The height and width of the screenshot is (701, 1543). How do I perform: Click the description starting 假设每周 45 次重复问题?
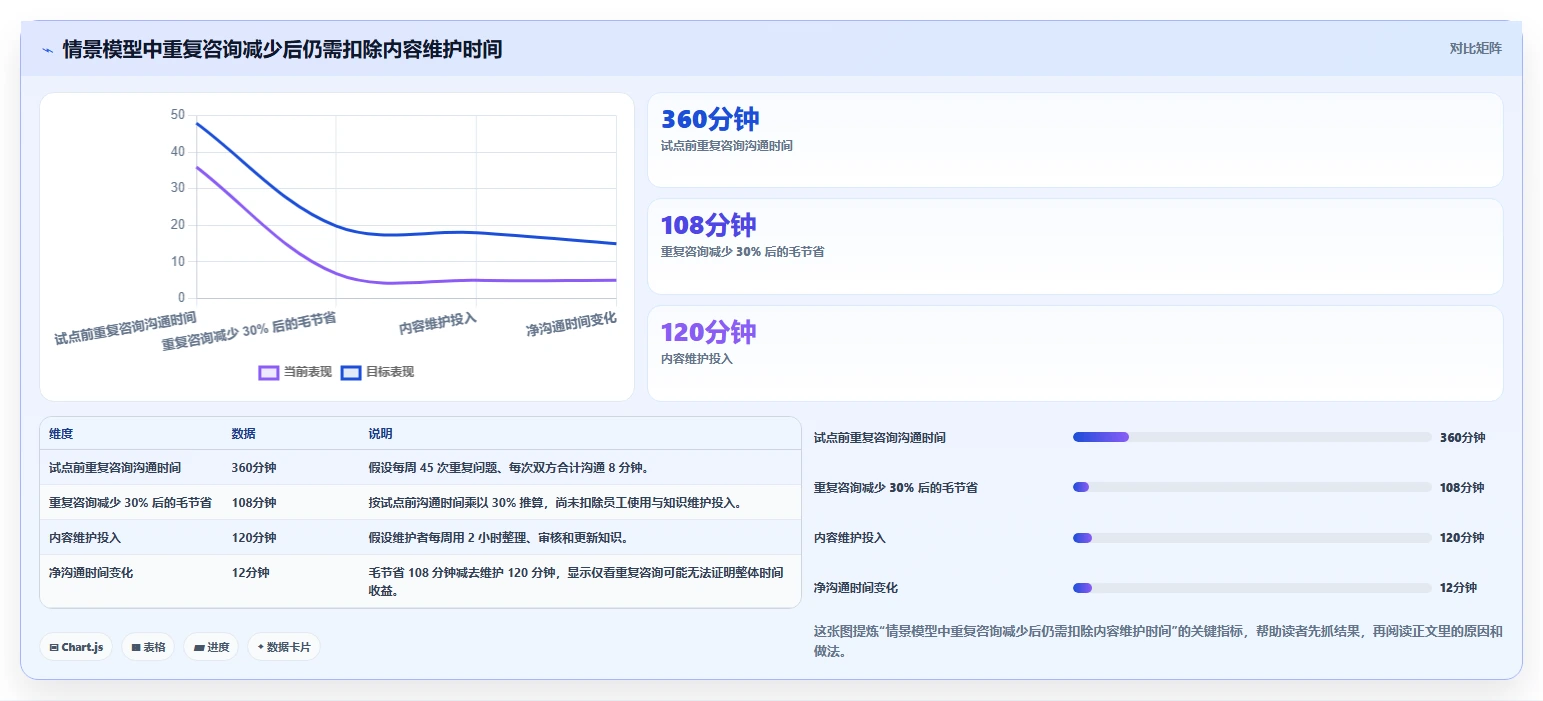click(509, 467)
